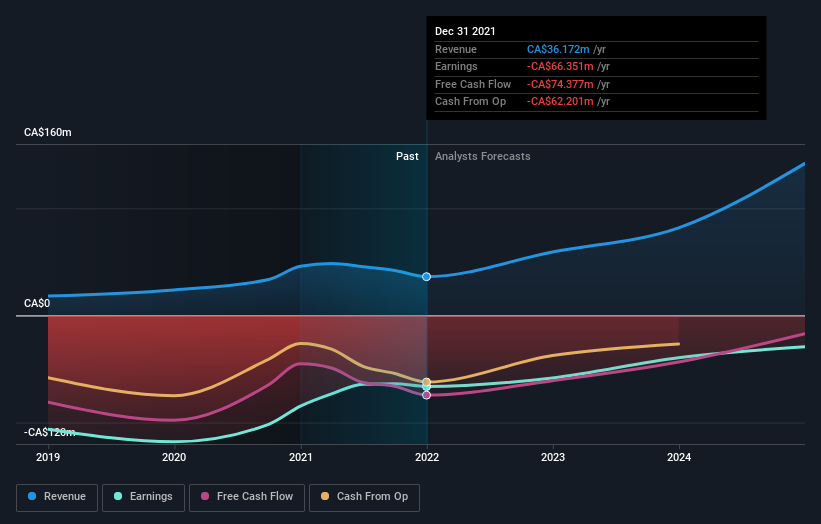
Task: Click the 2022 x-axis label
Action: [427, 458]
